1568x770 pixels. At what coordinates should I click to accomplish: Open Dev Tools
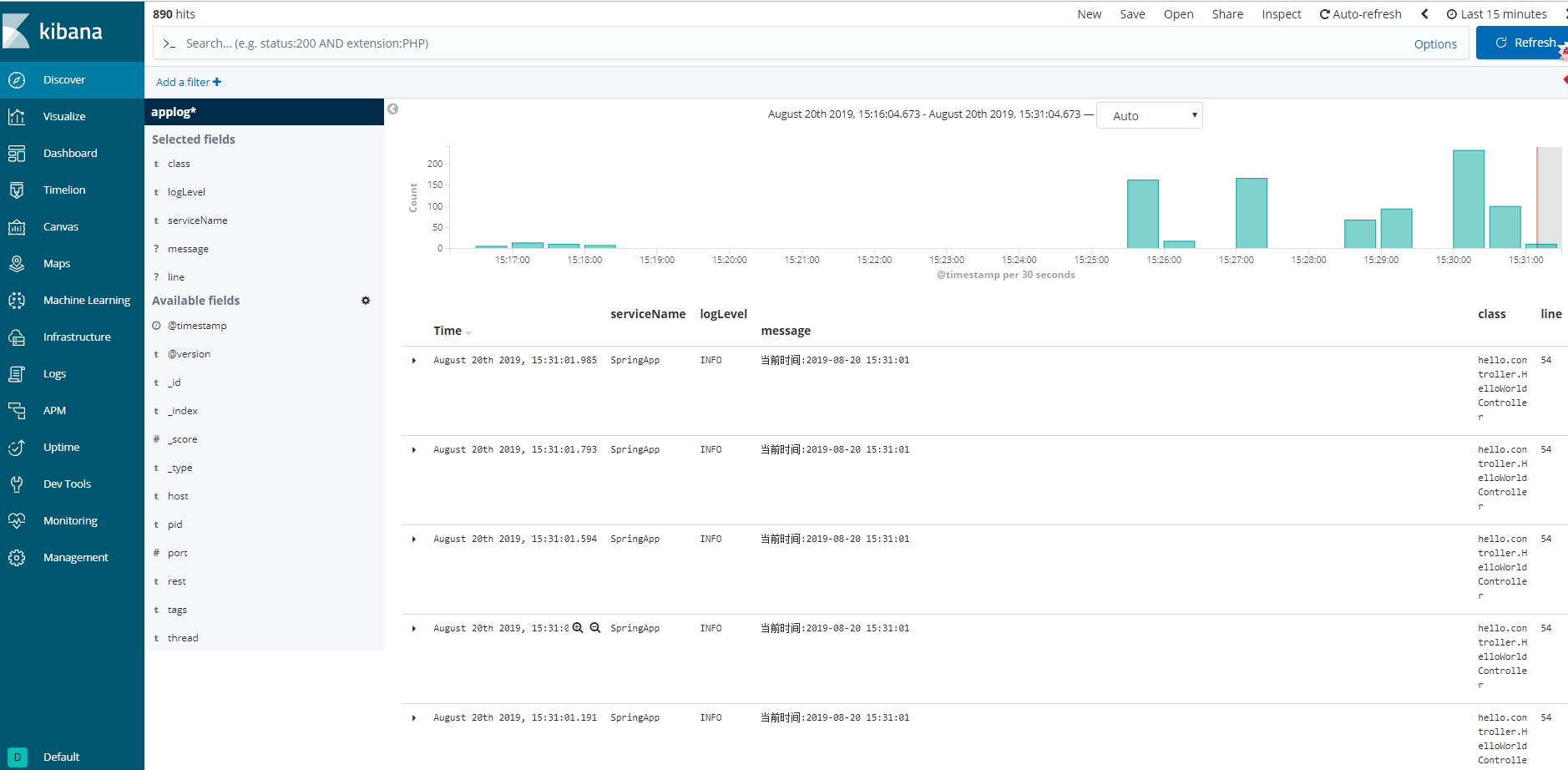click(67, 484)
